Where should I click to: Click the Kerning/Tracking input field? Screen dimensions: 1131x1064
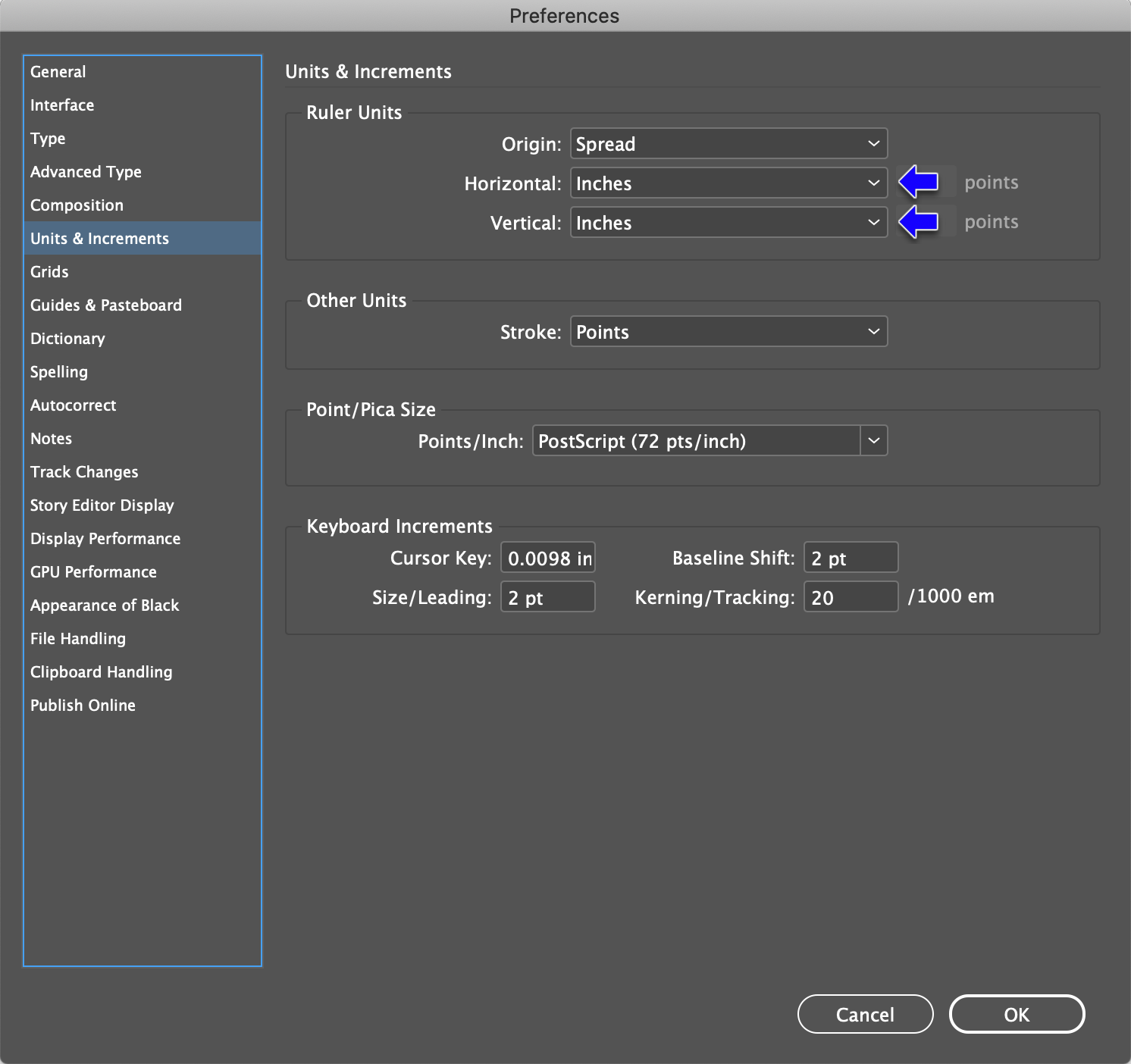tap(851, 597)
